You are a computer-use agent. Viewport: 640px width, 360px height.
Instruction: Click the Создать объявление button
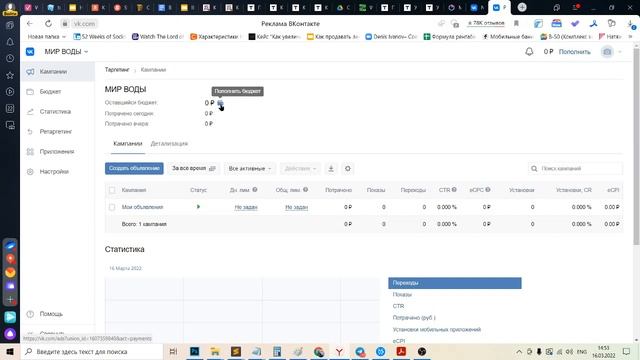pos(134,169)
